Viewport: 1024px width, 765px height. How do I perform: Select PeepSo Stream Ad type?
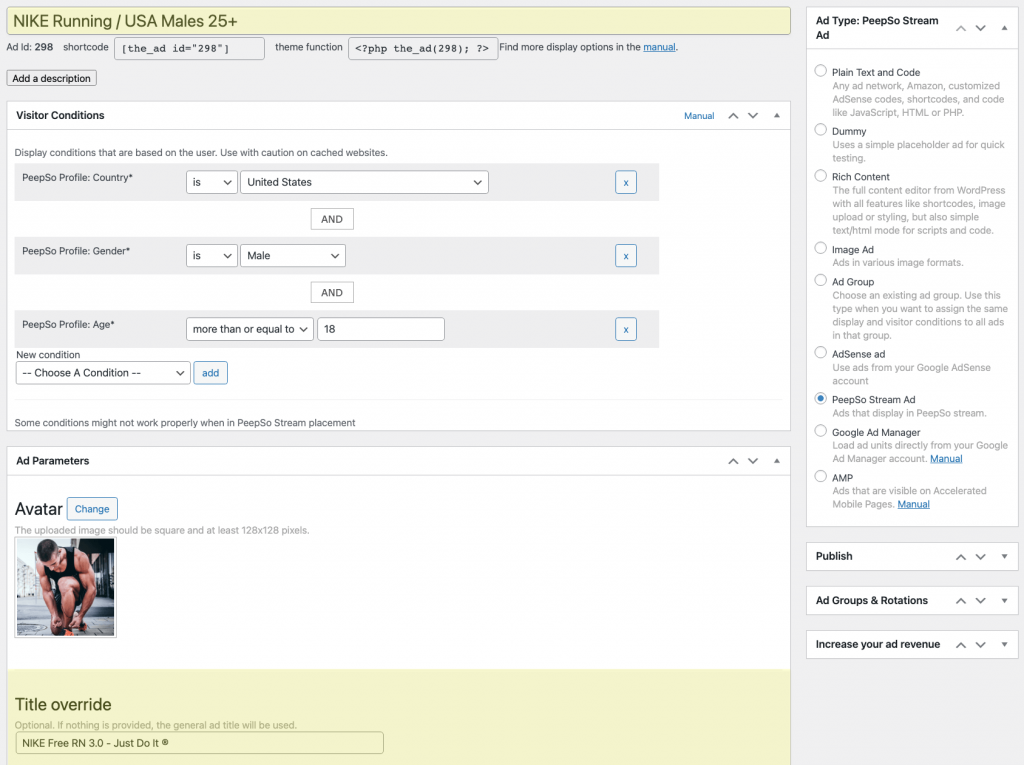[x=821, y=399]
